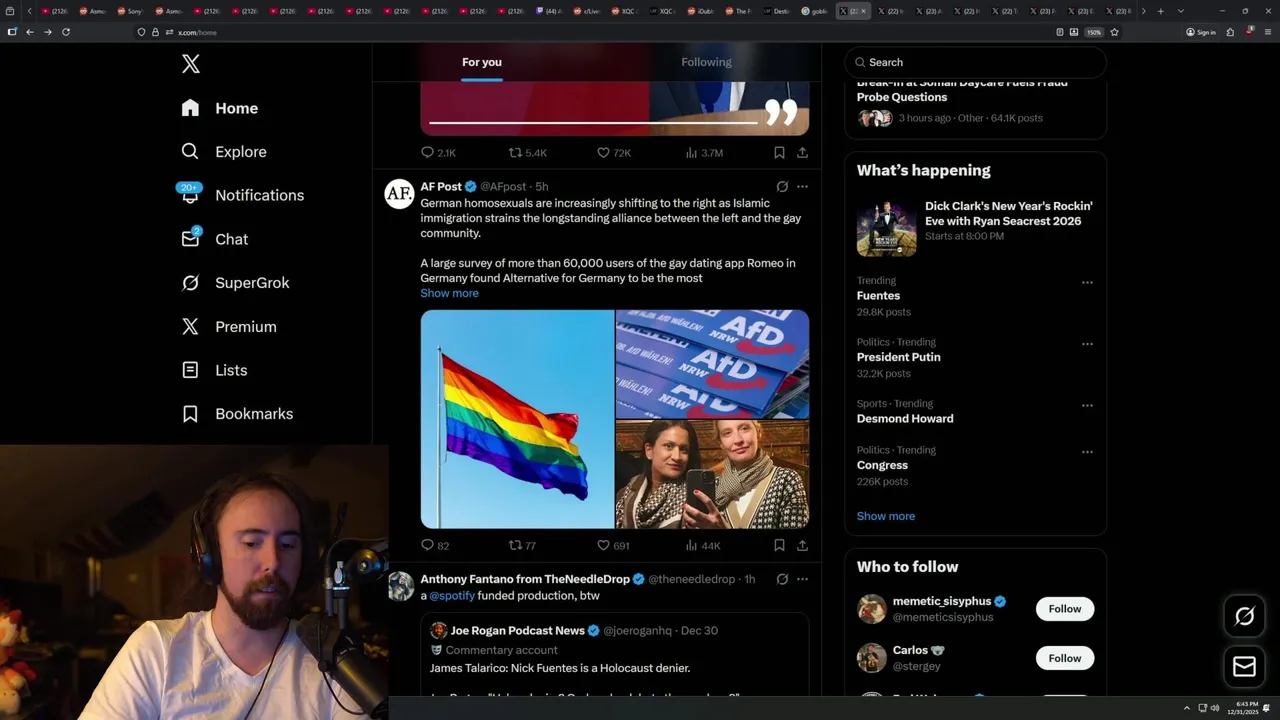Viewport: 1280px width, 720px height.
Task: Reload the page in the browser
Action: tap(66, 32)
